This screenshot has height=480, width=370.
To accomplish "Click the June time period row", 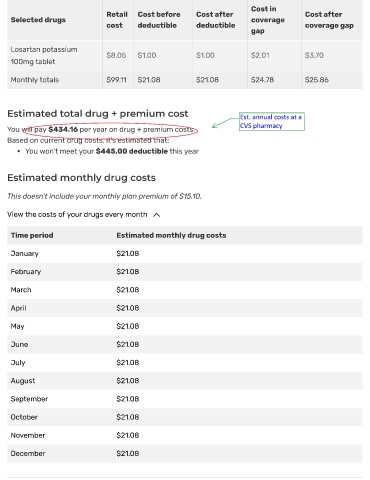I will pos(185,344).
